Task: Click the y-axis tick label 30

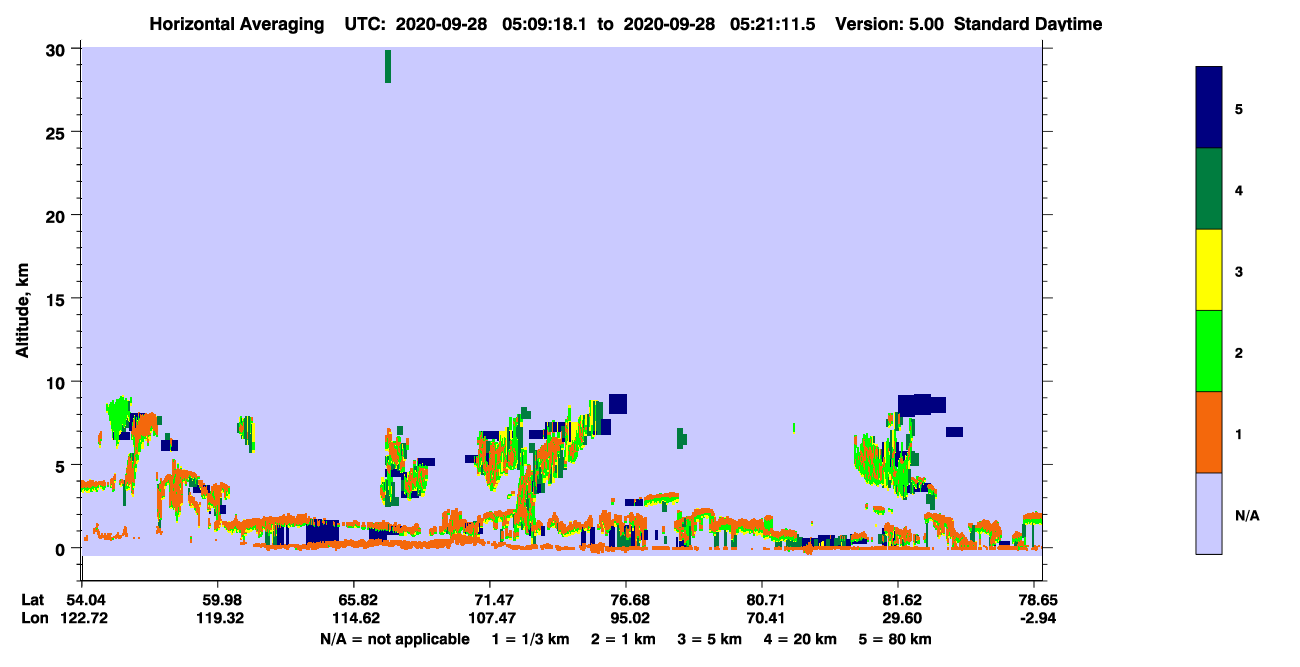Action: 57,49
